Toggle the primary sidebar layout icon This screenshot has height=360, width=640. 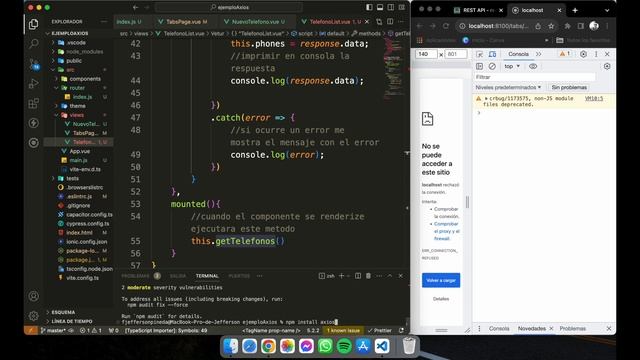coord(369,7)
